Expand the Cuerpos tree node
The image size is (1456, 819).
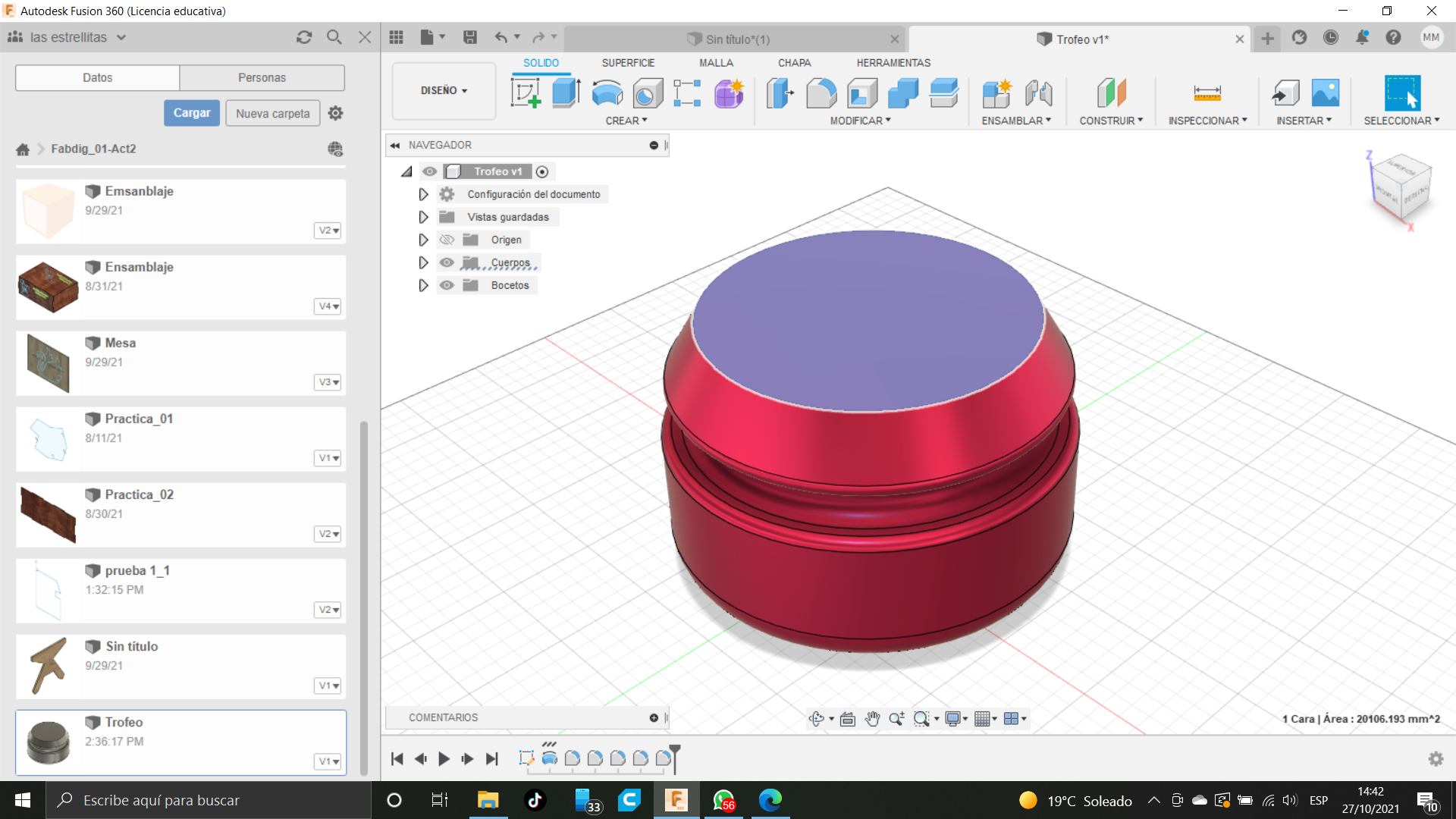tap(423, 262)
